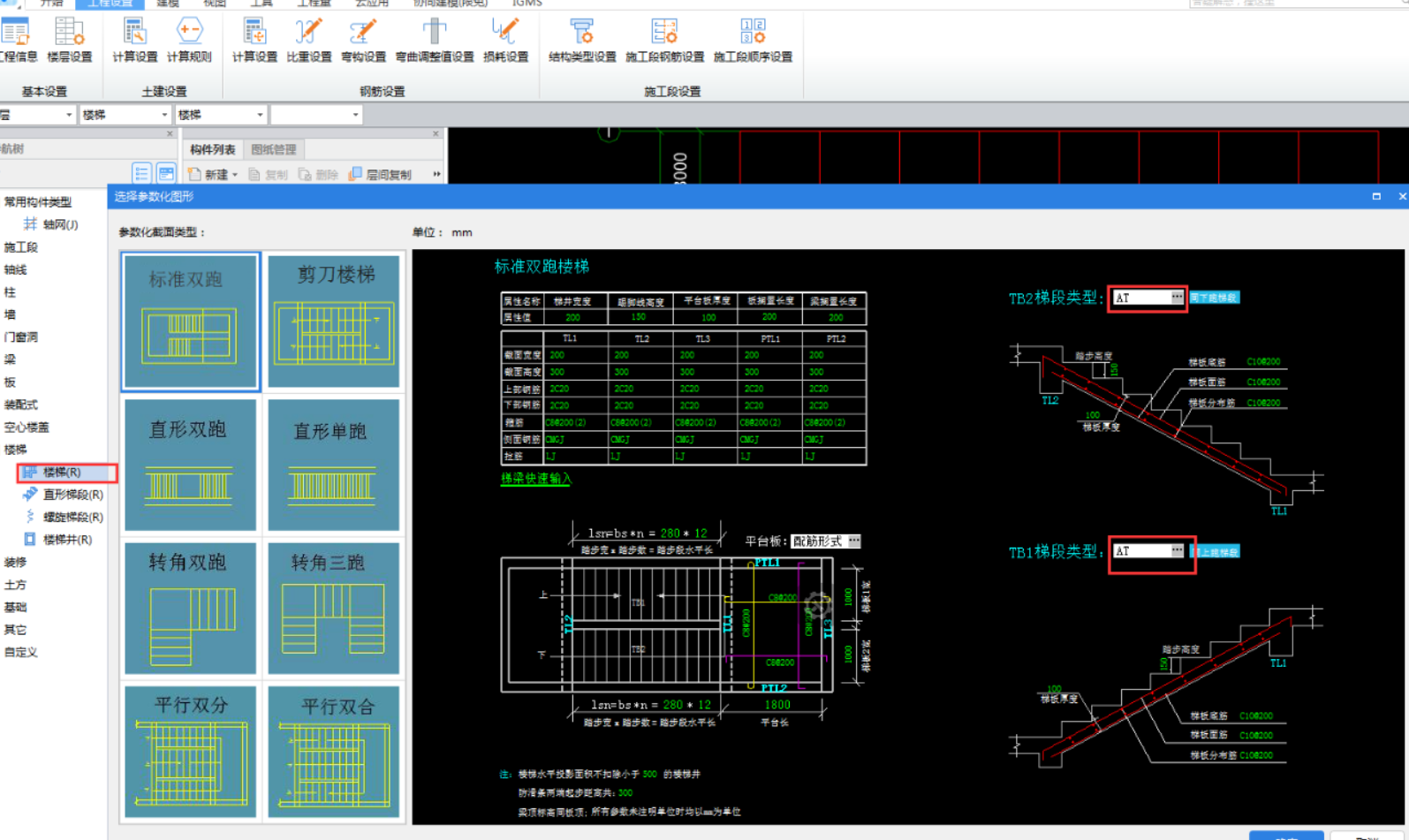The width and height of the screenshot is (1409, 840).
Task: Open 弯钩设置 hook settings icon
Action: coord(363,41)
